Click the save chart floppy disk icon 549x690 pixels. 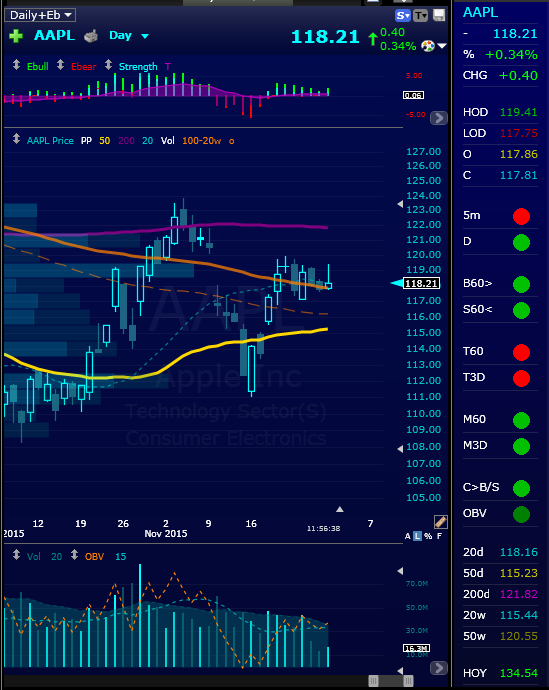point(439,15)
